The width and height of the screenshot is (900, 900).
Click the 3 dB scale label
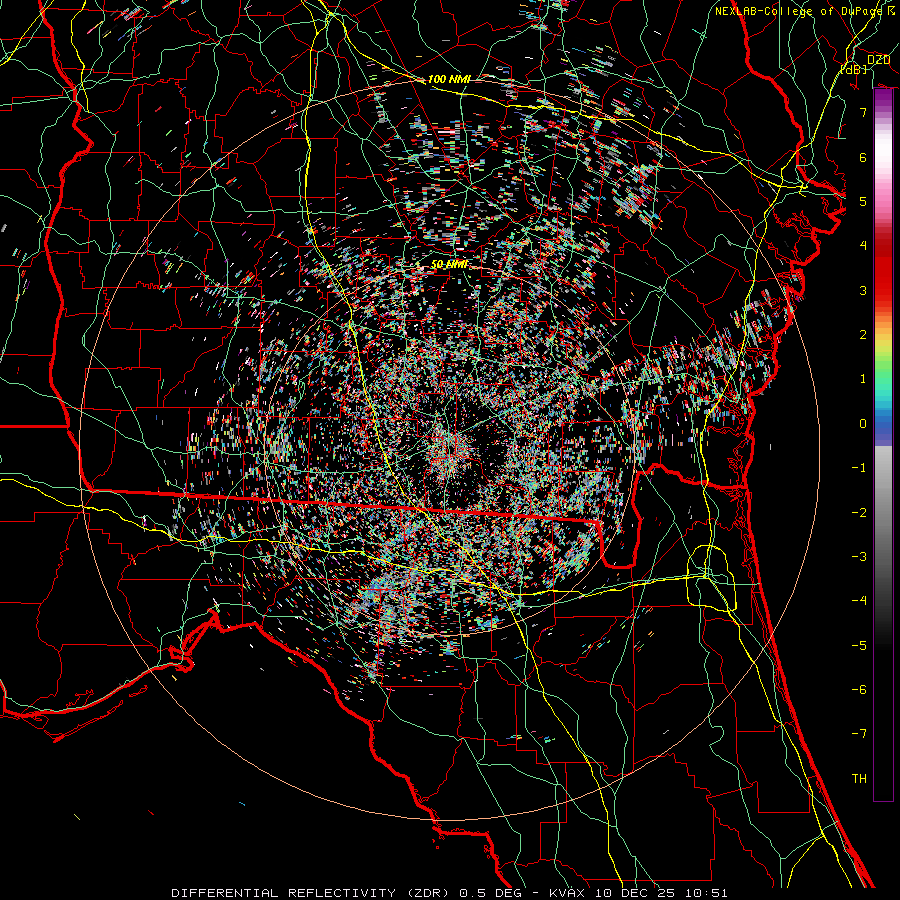(863, 290)
